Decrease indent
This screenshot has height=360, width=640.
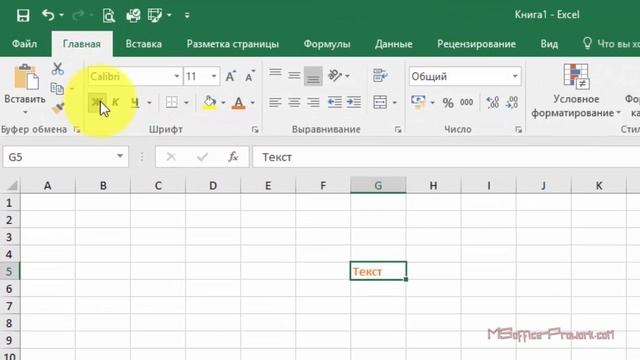point(335,102)
